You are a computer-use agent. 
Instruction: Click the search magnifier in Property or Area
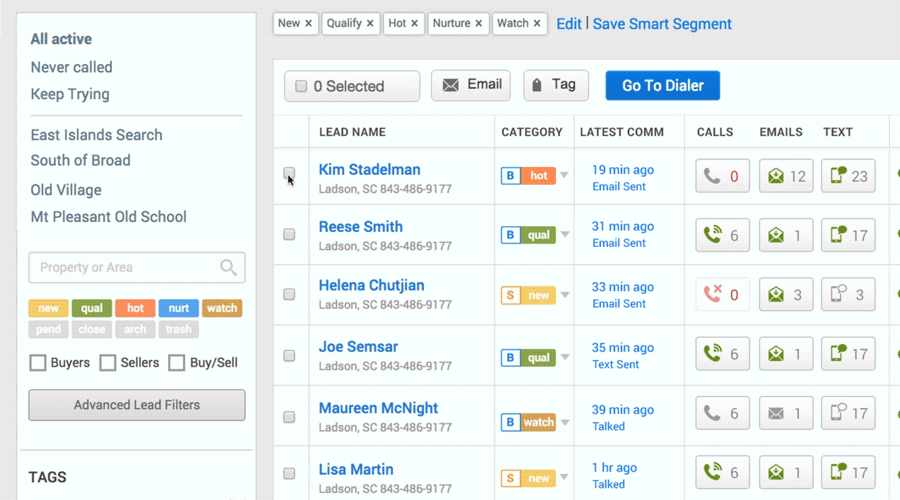(229, 267)
